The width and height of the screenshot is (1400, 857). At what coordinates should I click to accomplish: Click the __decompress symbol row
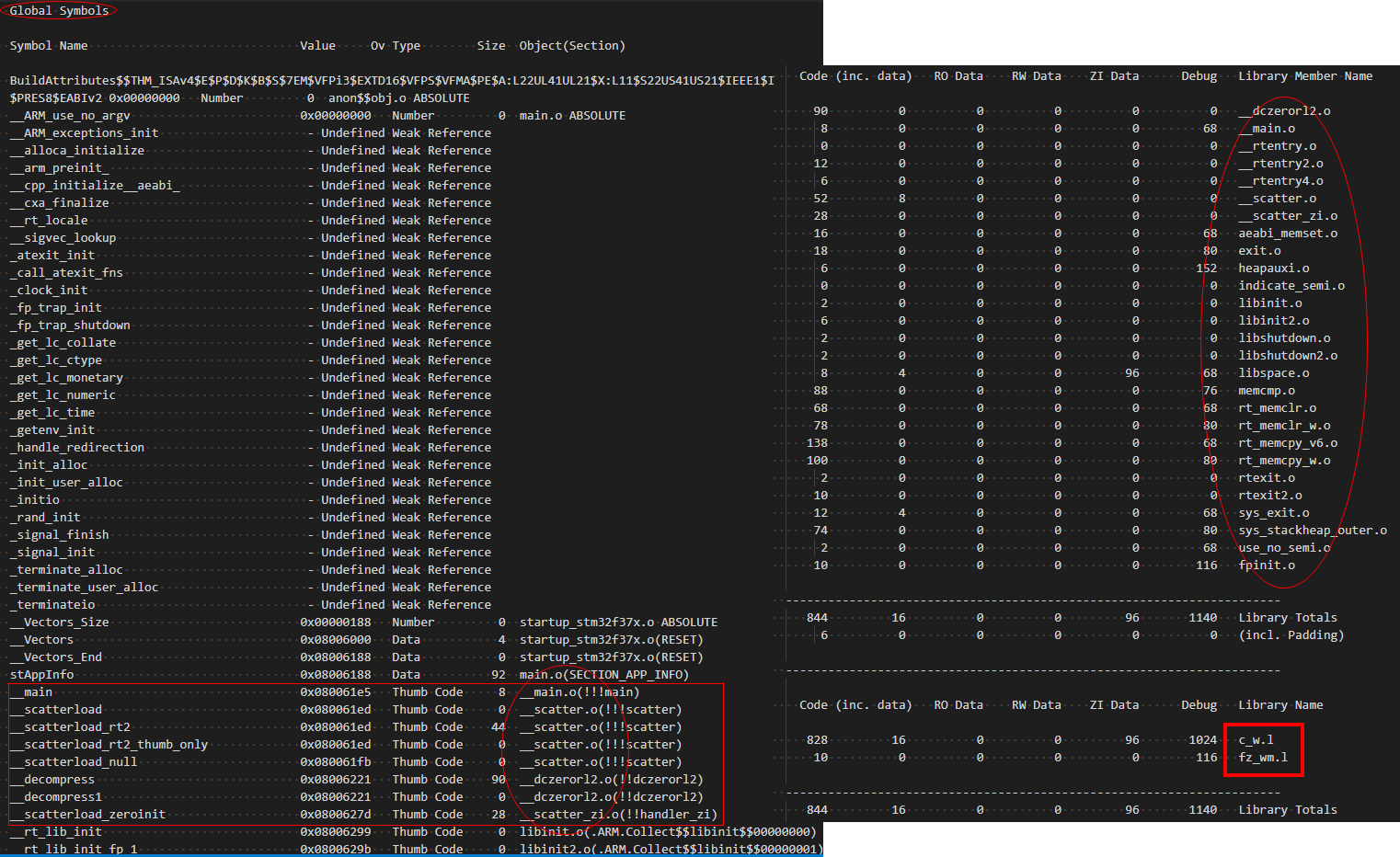pyautogui.click(x=52, y=779)
